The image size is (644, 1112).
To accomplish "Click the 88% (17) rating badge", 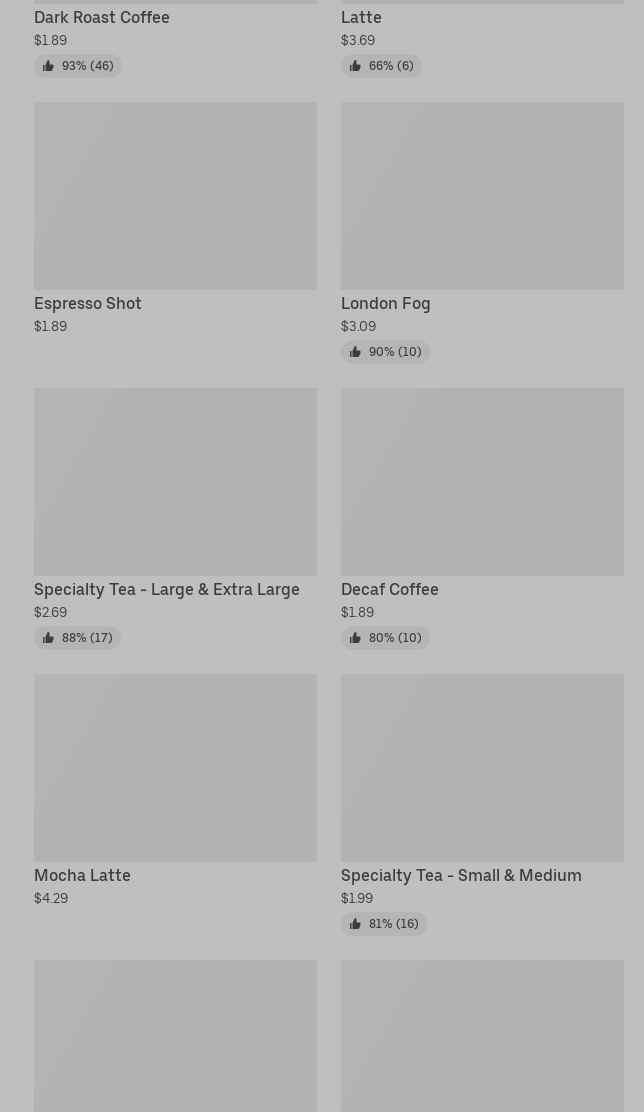I will click(77, 638).
